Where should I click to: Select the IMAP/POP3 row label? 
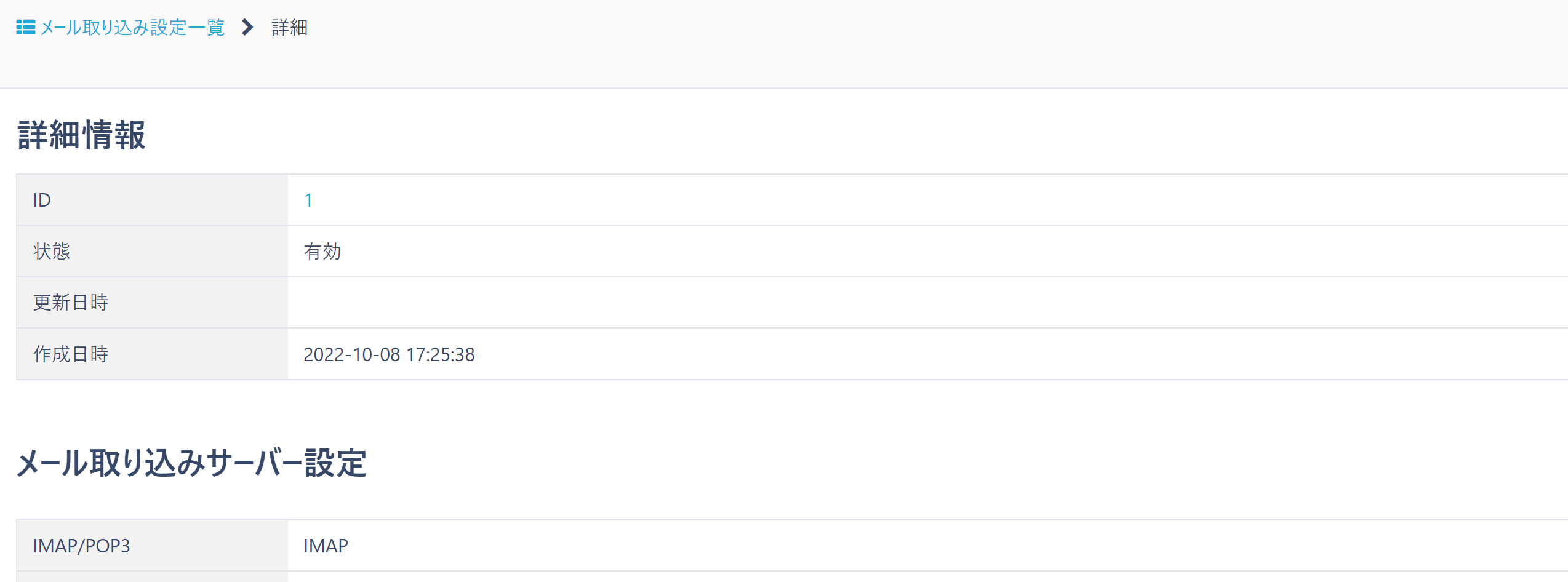click(83, 545)
